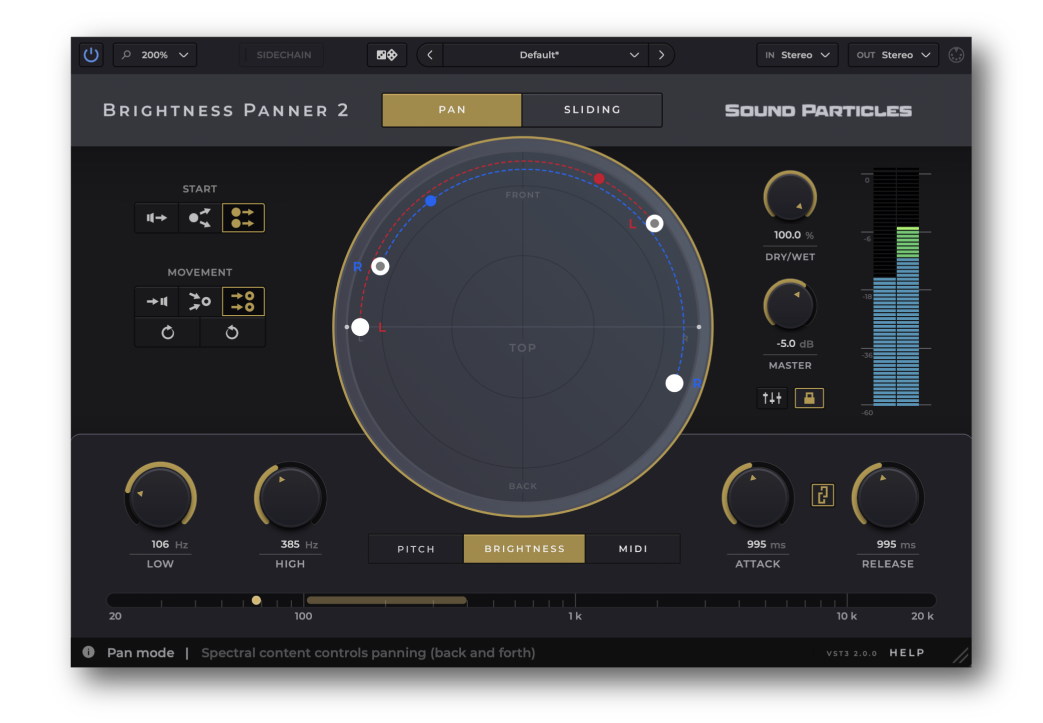Click the -5.0 dB master value field
The height and width of the screenshot is (723, 1043).
click(x=790, y=343)
